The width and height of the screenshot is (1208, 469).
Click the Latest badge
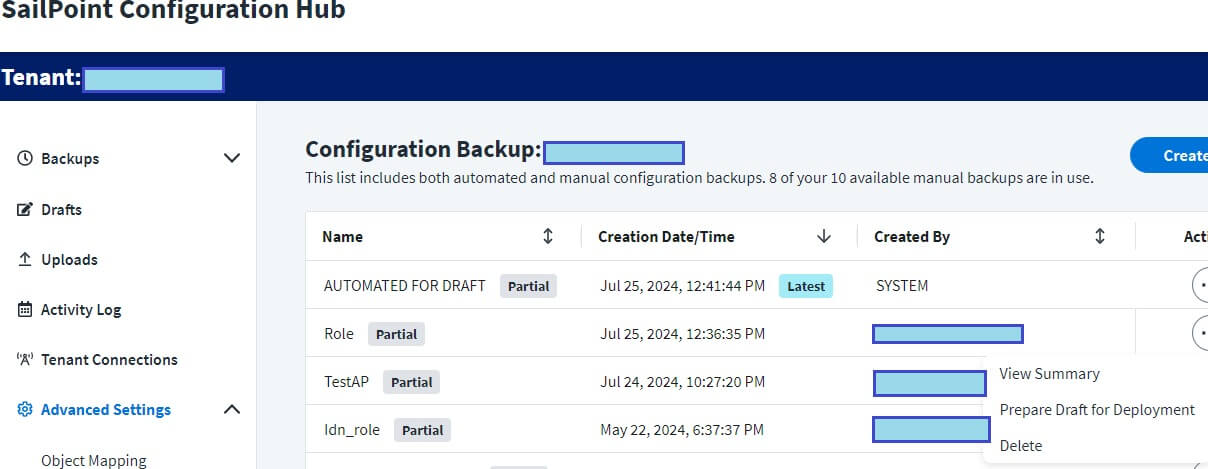coord(806,286)
